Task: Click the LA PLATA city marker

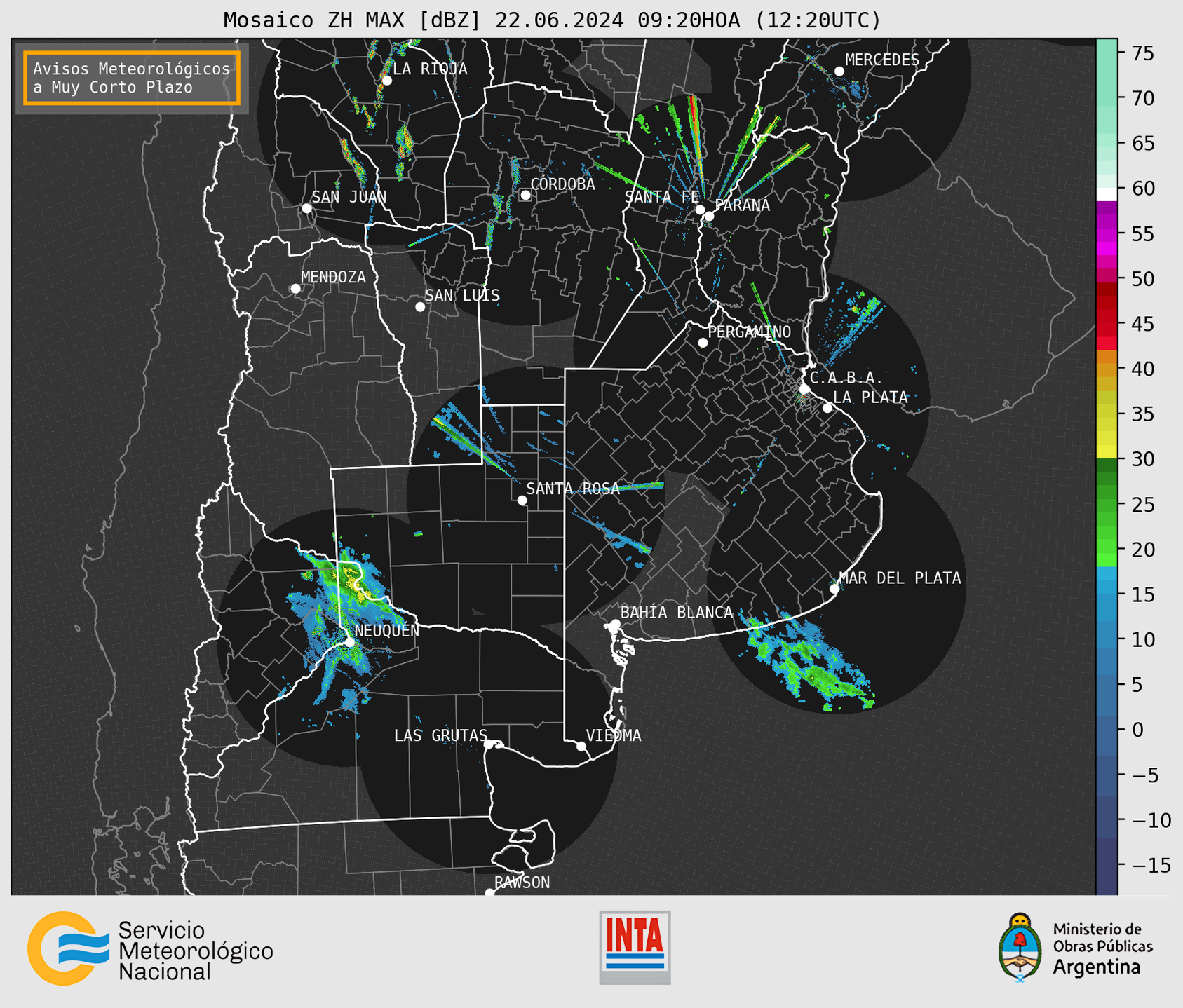Action: pos(827,408)
